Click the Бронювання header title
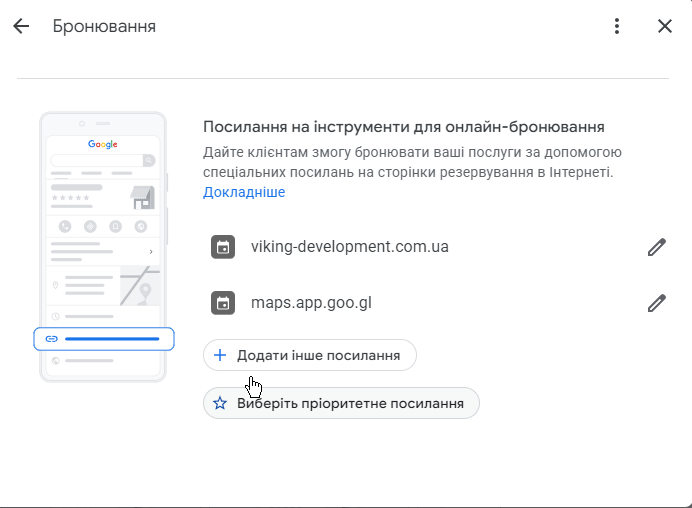Screen dimensions: 692x508 point(104,26)
